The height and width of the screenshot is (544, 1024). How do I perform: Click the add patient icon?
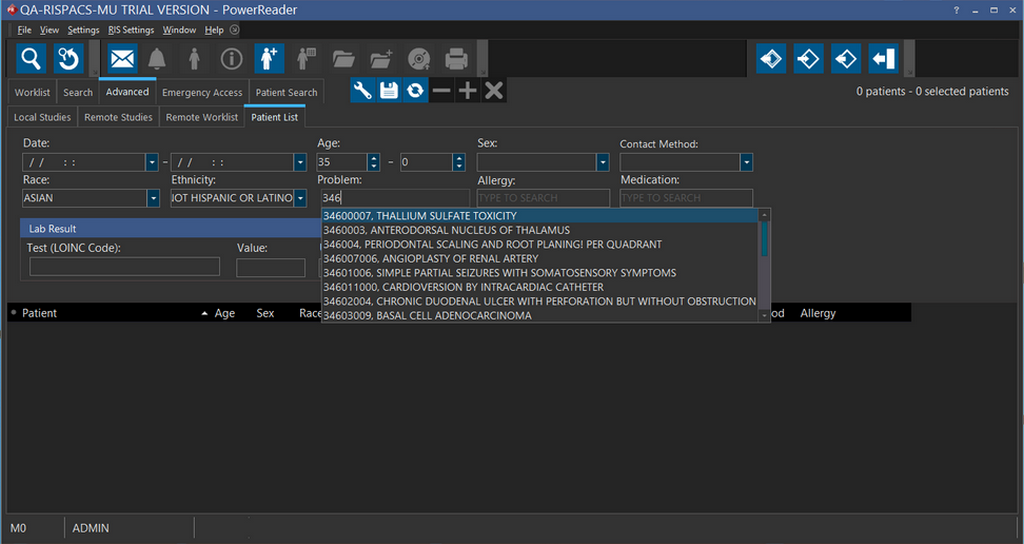point(269,59)
